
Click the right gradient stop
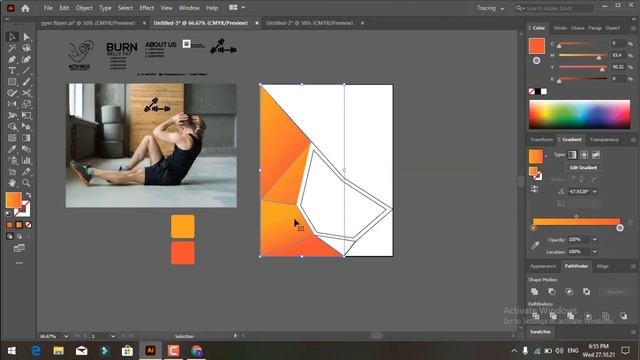tap(620, 228)
